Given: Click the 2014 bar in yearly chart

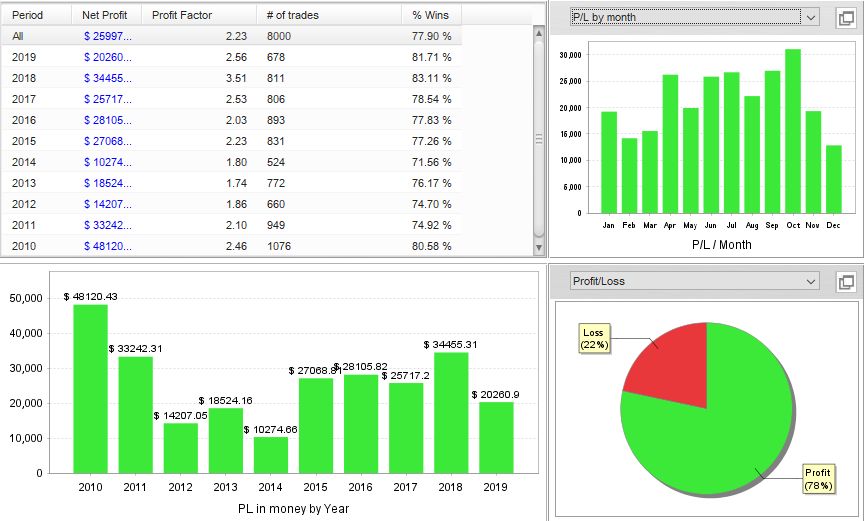Looking at the screenshot, I should 271,455.
